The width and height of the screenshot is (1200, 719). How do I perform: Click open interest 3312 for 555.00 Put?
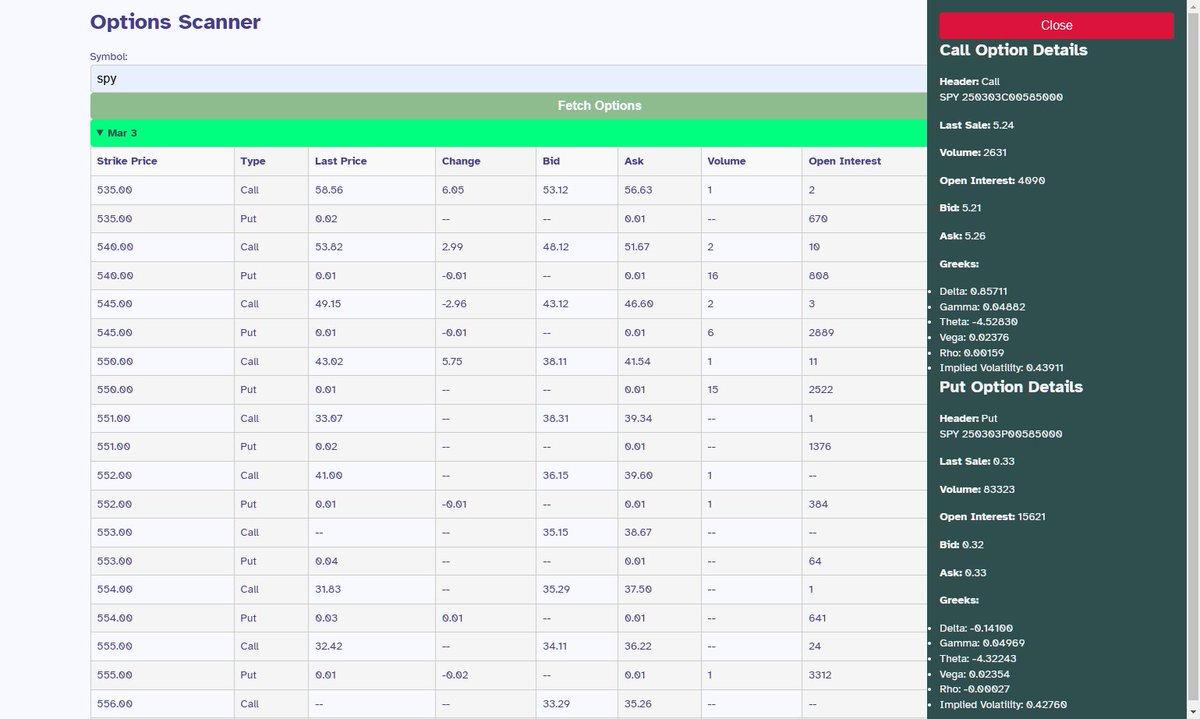pyautogui.click(x=821, y=675)
